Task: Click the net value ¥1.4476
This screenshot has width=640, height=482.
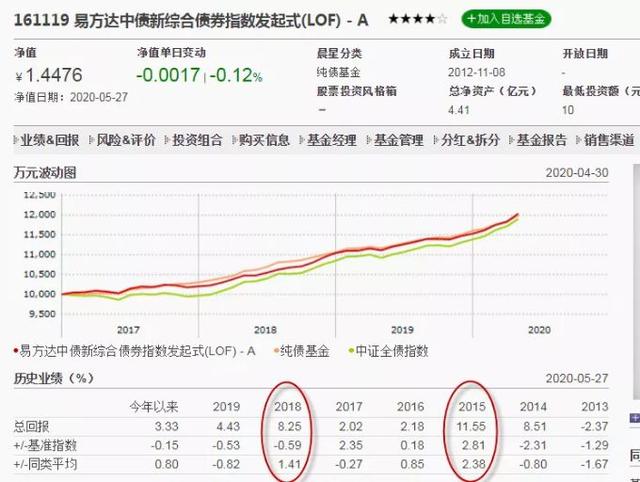Action: tap(49, 75)
